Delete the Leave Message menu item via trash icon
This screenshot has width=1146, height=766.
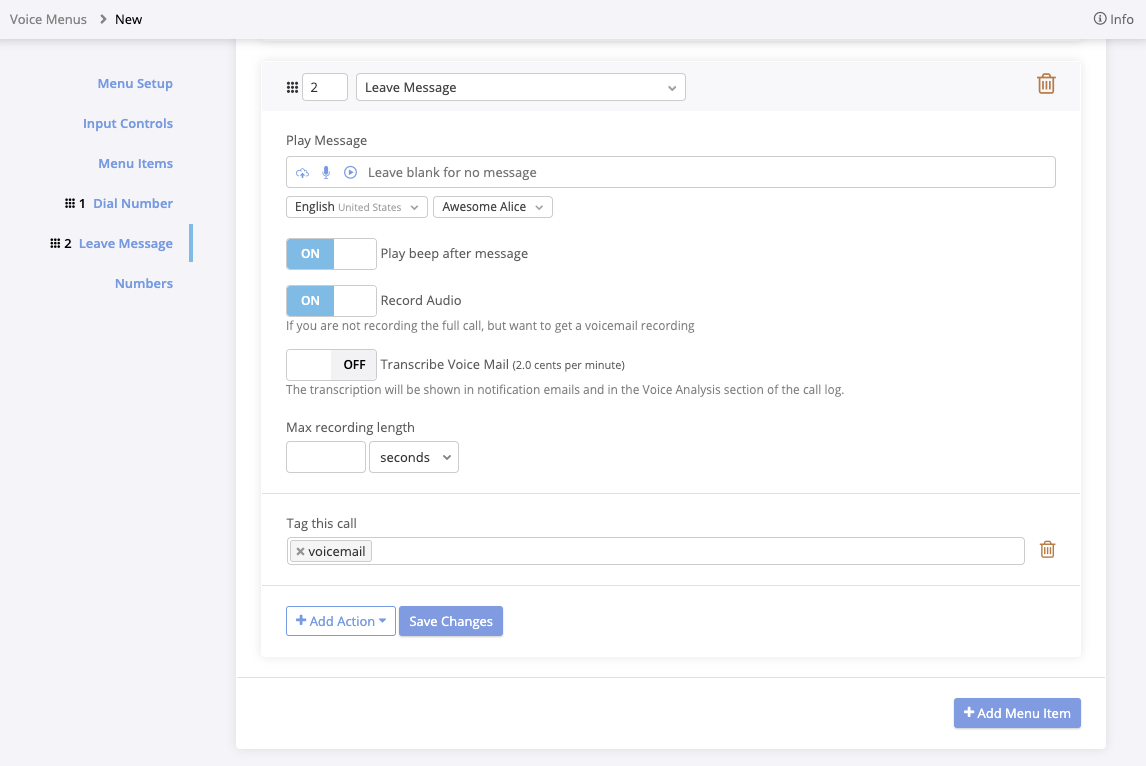pos(1046,84)
